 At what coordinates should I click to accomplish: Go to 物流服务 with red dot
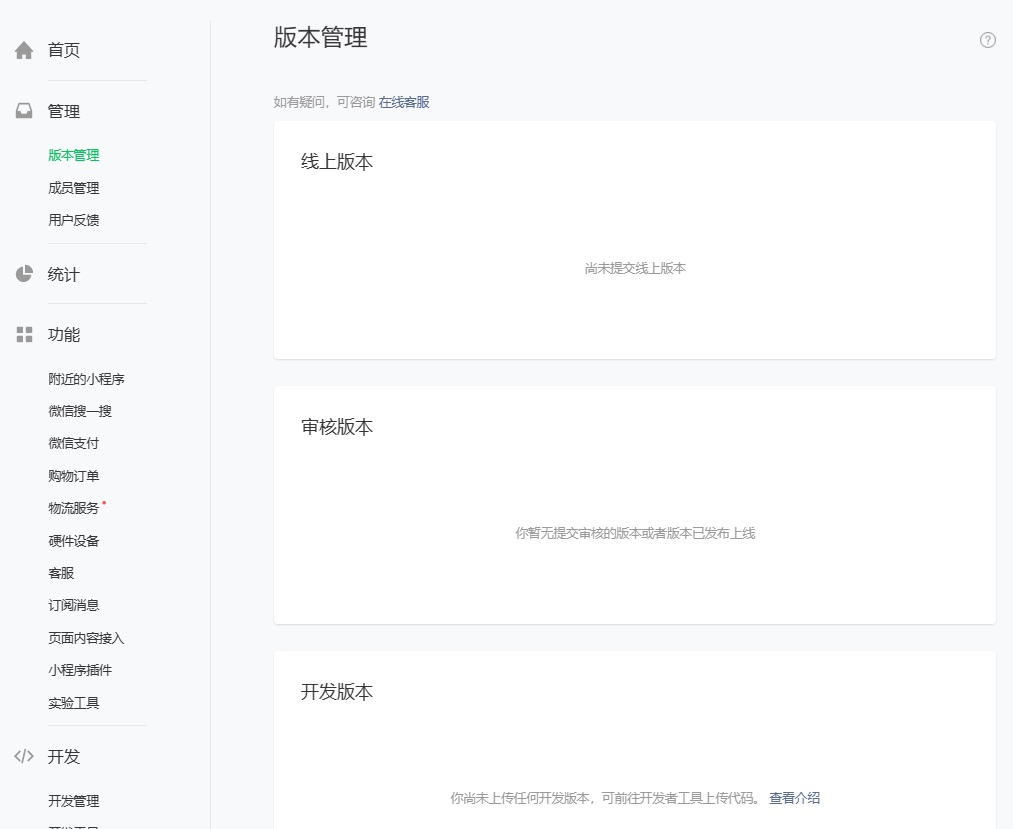pos(74,508)
